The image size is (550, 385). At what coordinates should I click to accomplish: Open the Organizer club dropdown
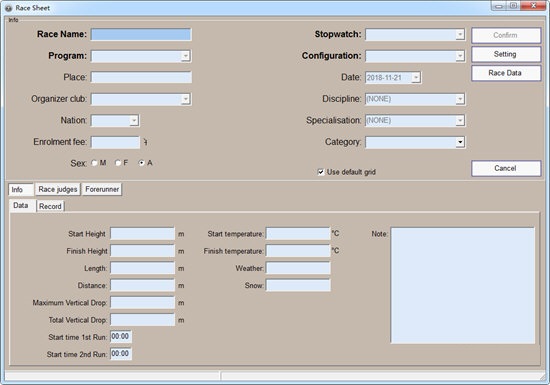(186, 99)
